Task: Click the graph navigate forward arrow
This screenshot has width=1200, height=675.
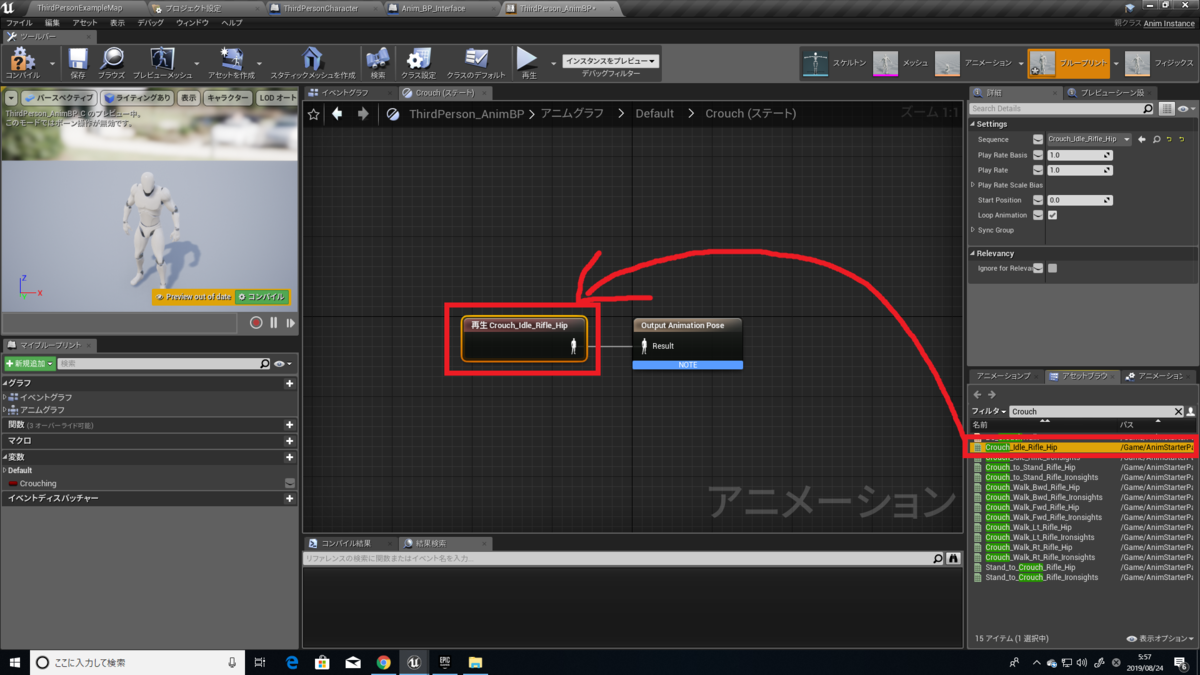Action: [x=363, y=114]
